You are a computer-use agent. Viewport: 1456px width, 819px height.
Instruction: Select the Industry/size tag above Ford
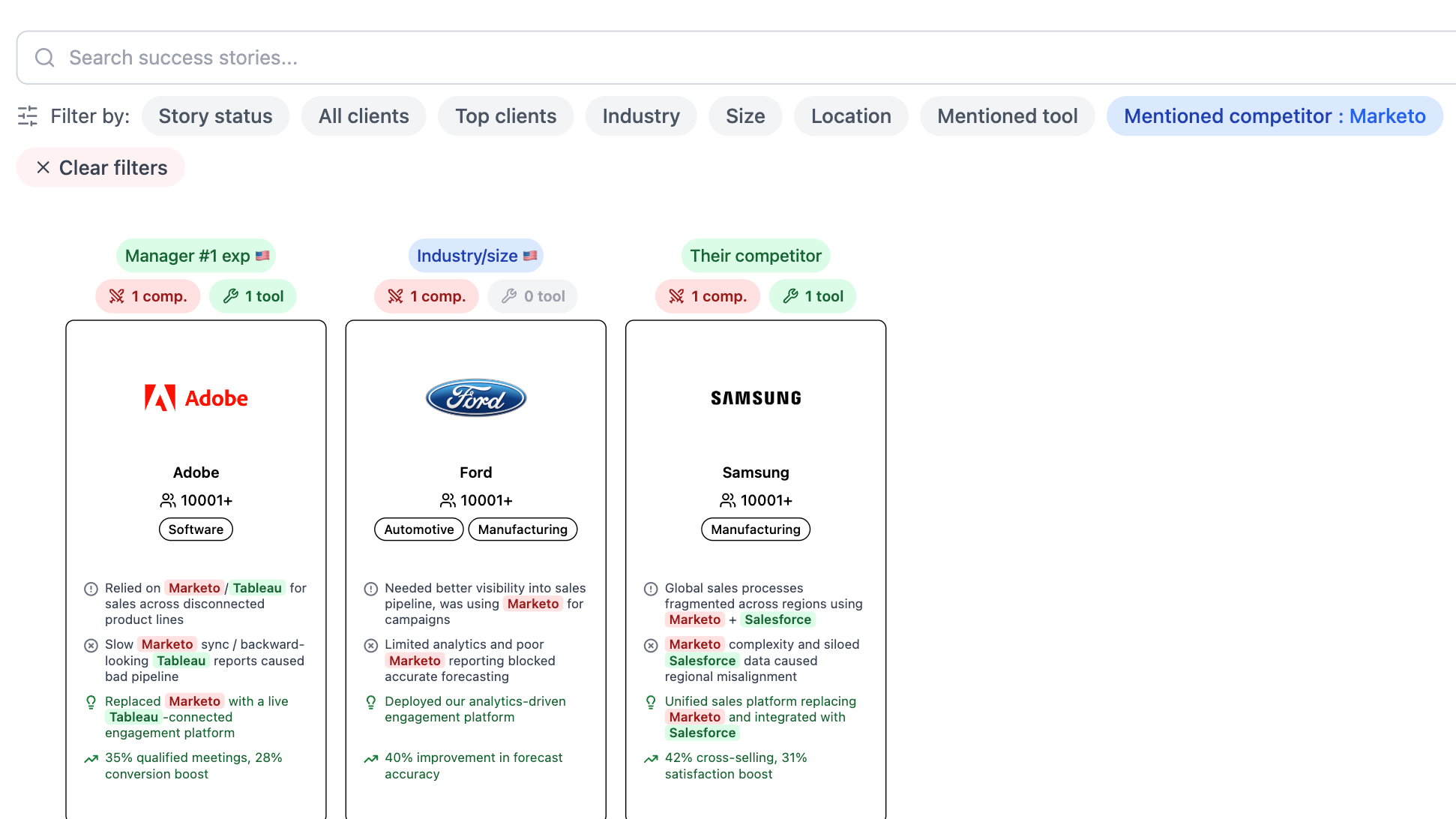(476, 256)
